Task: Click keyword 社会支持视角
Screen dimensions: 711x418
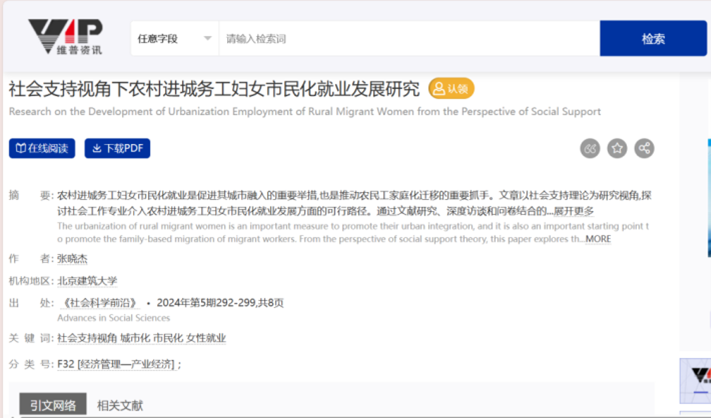Action: point(87,338)
